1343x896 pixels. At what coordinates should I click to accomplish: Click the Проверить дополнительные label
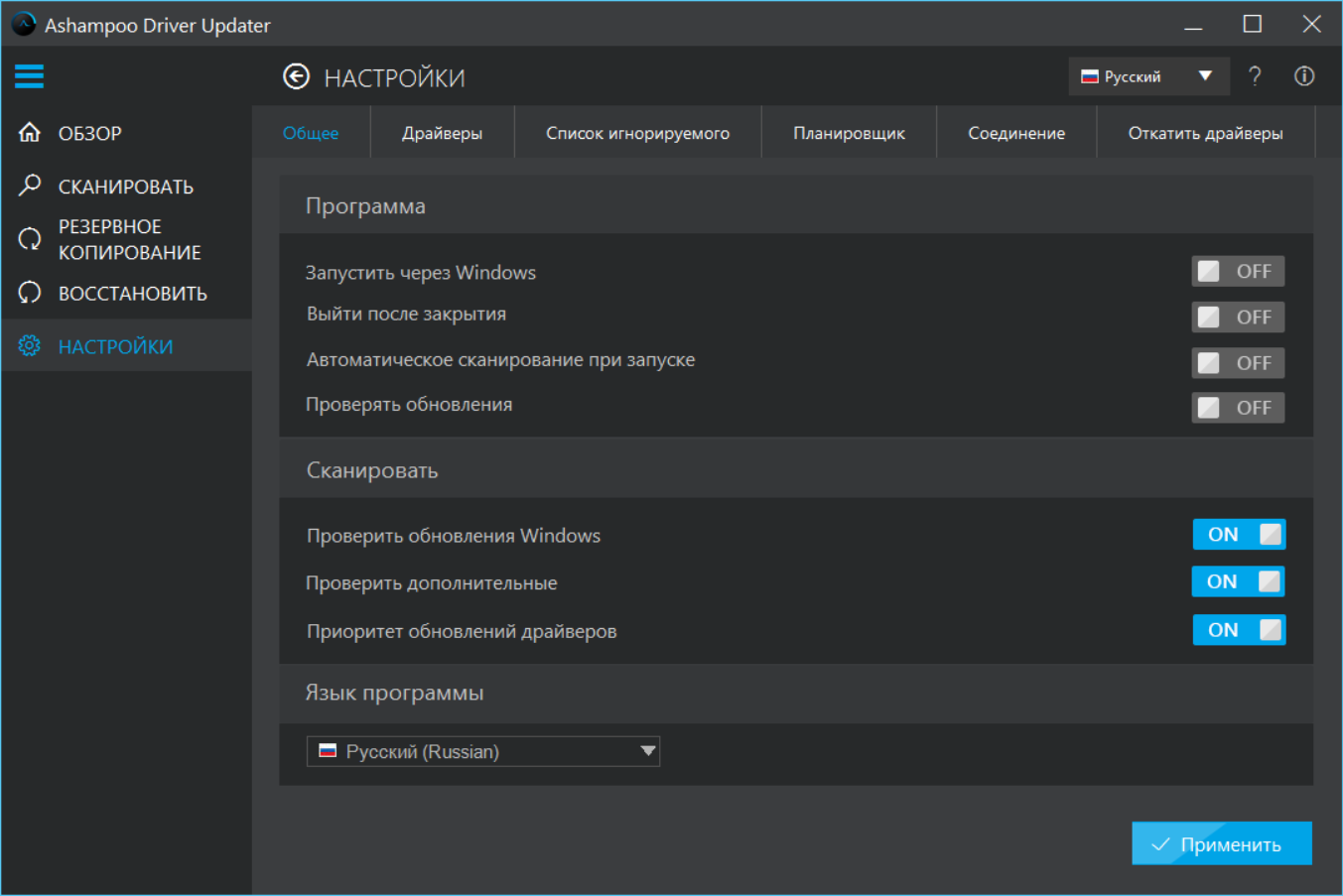(x=431, y=582)
